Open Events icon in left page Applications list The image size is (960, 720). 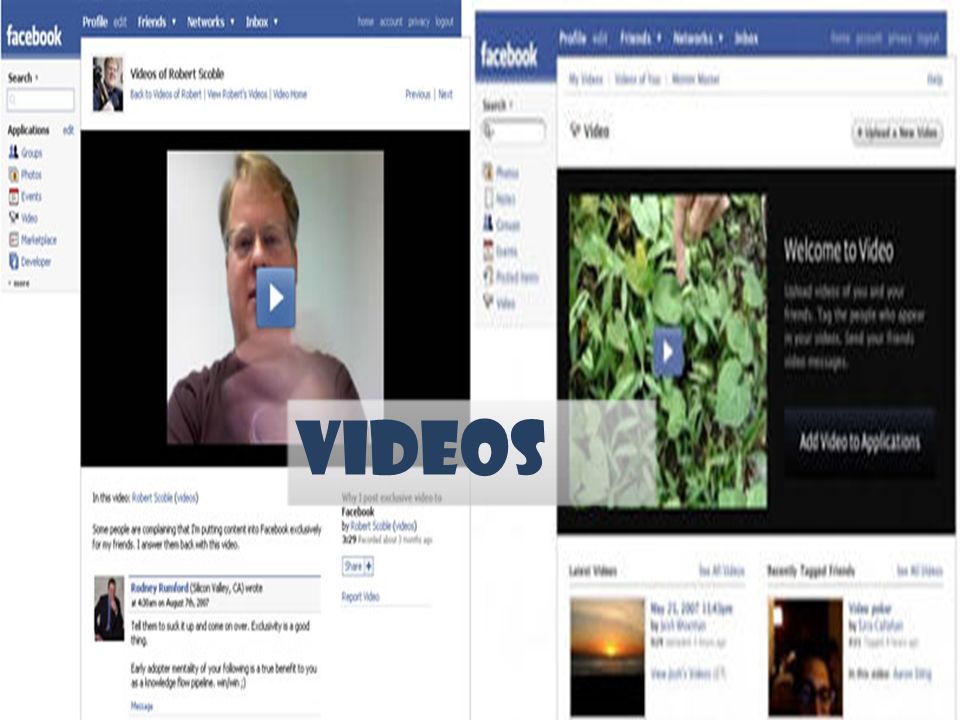tap(13, 196)
